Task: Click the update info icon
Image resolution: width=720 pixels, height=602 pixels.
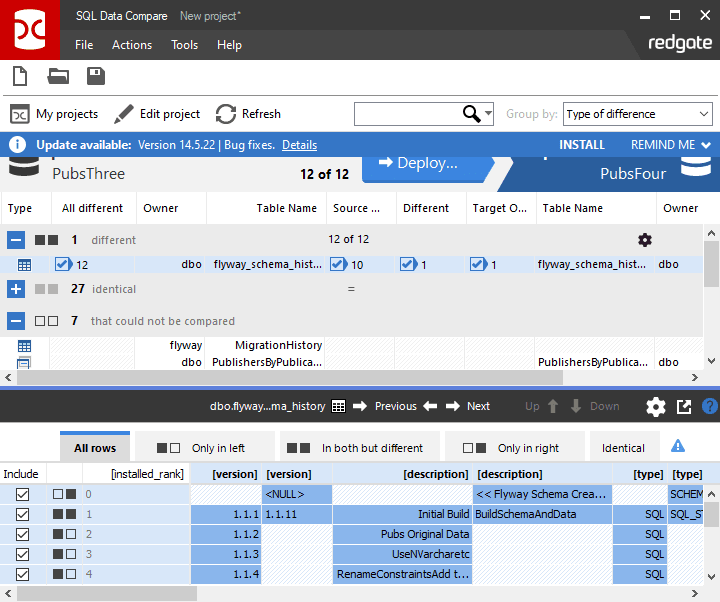Action: point(17,145)
